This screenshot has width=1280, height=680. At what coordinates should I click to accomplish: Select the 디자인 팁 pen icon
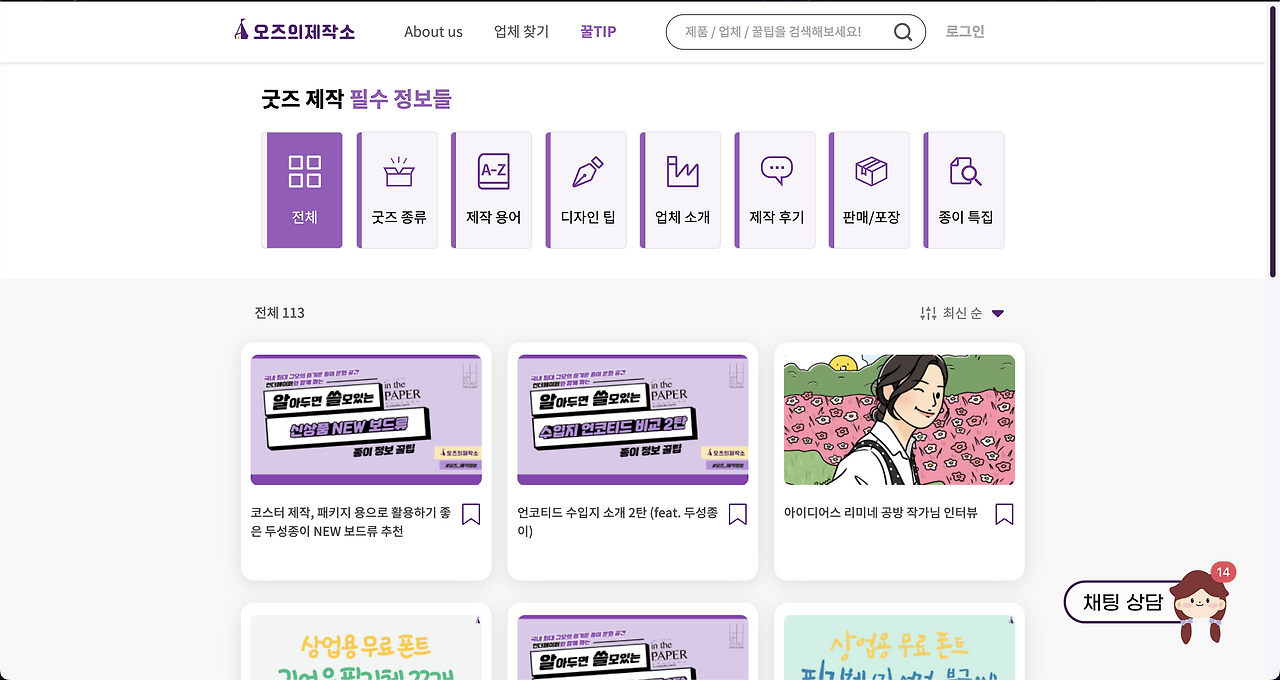pos(587,171)
